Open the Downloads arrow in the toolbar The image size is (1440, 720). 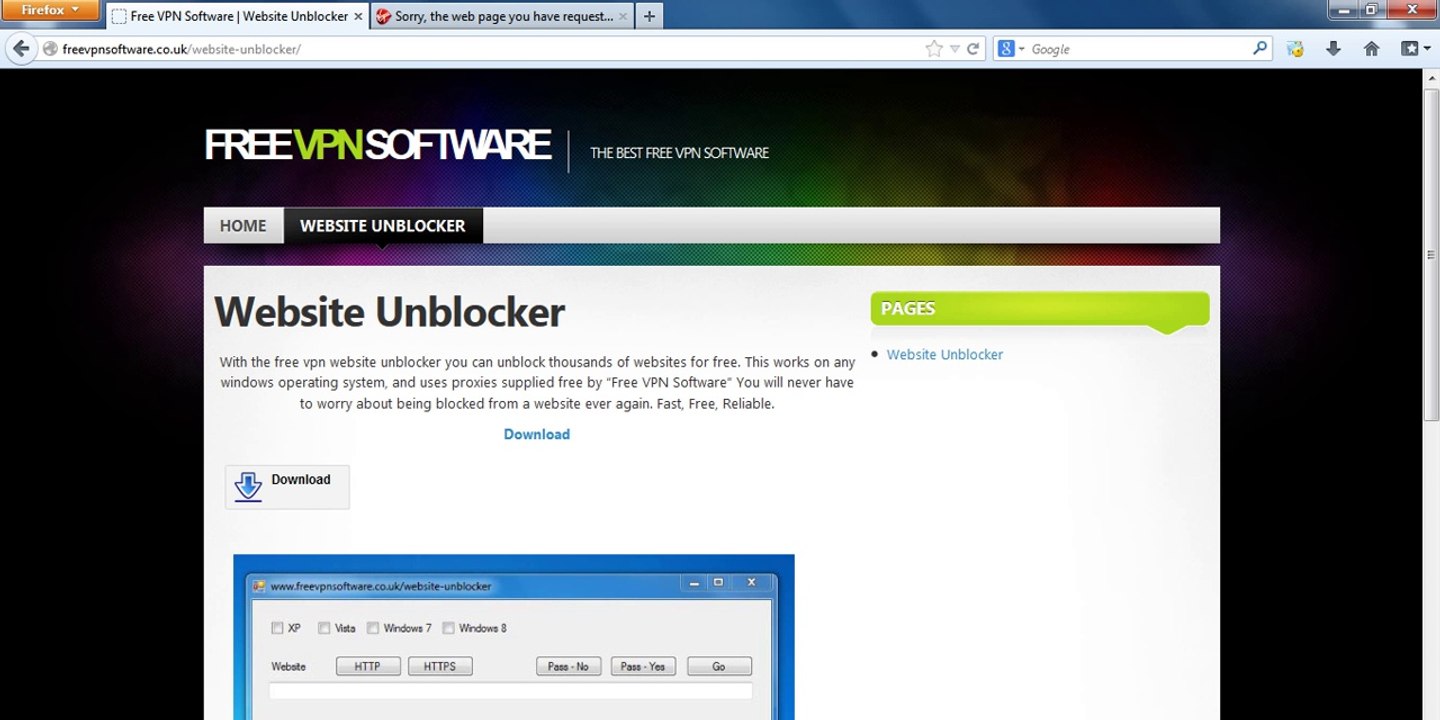(x=1333, y=49)
